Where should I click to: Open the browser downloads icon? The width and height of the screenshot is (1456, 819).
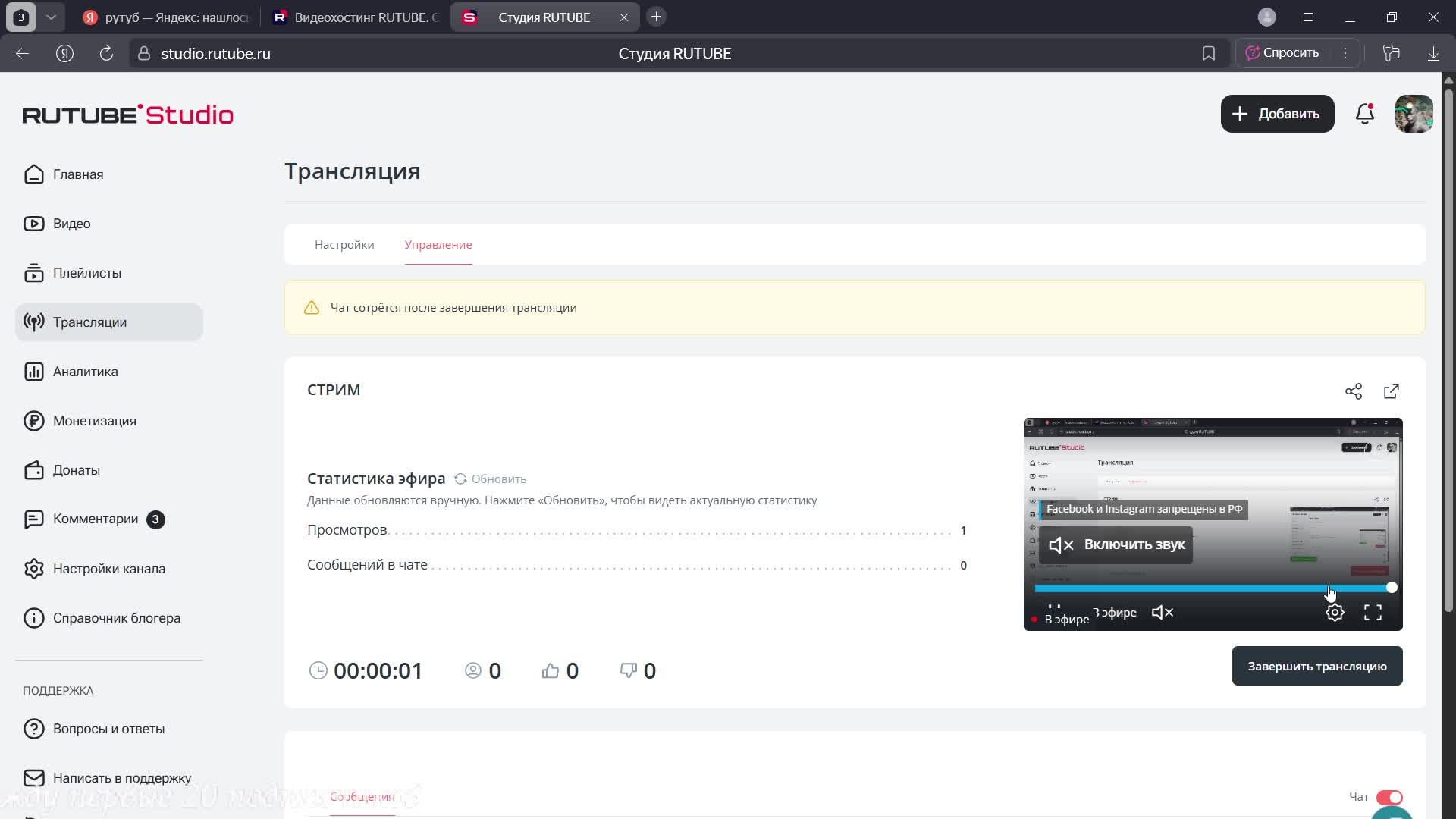[x=1433, y=53]
